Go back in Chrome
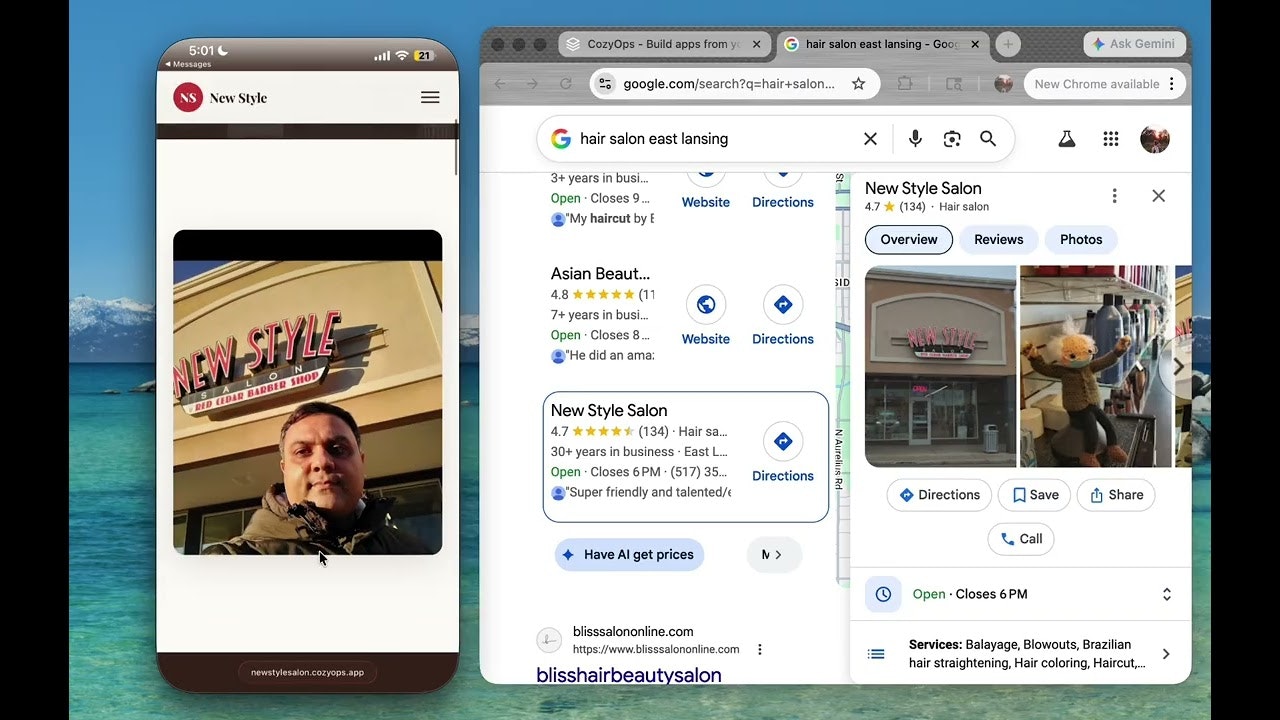 (x=500, y=84)
